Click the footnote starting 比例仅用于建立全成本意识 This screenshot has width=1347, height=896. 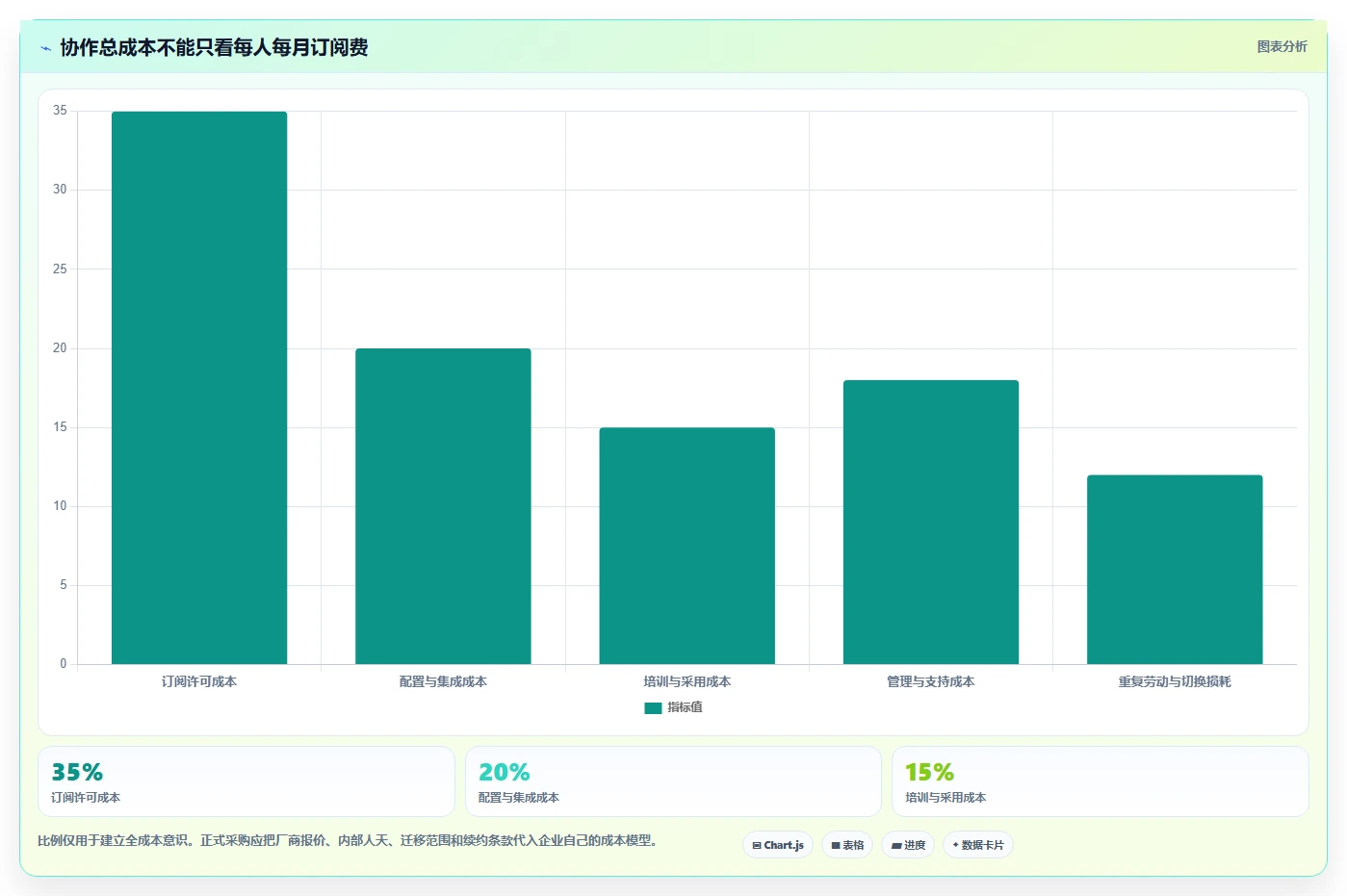click(x=350, y=840)
